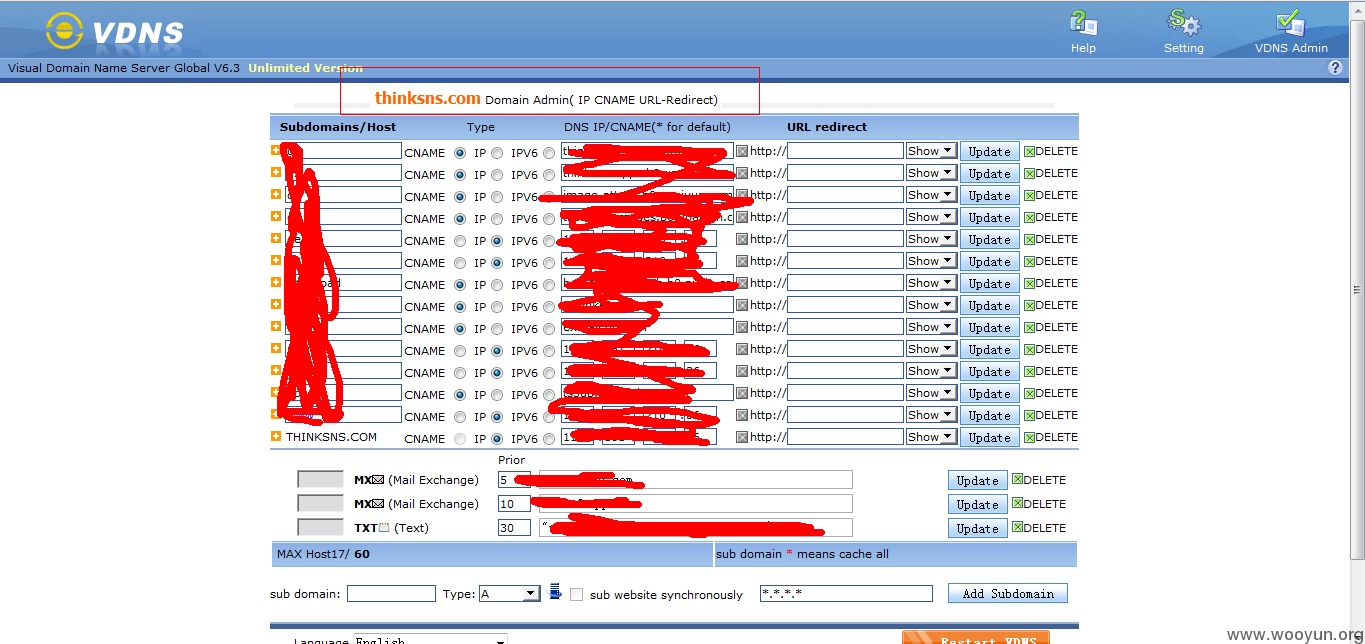Open Show dropdown in THINKSNS.COM row

coord(931,437)
